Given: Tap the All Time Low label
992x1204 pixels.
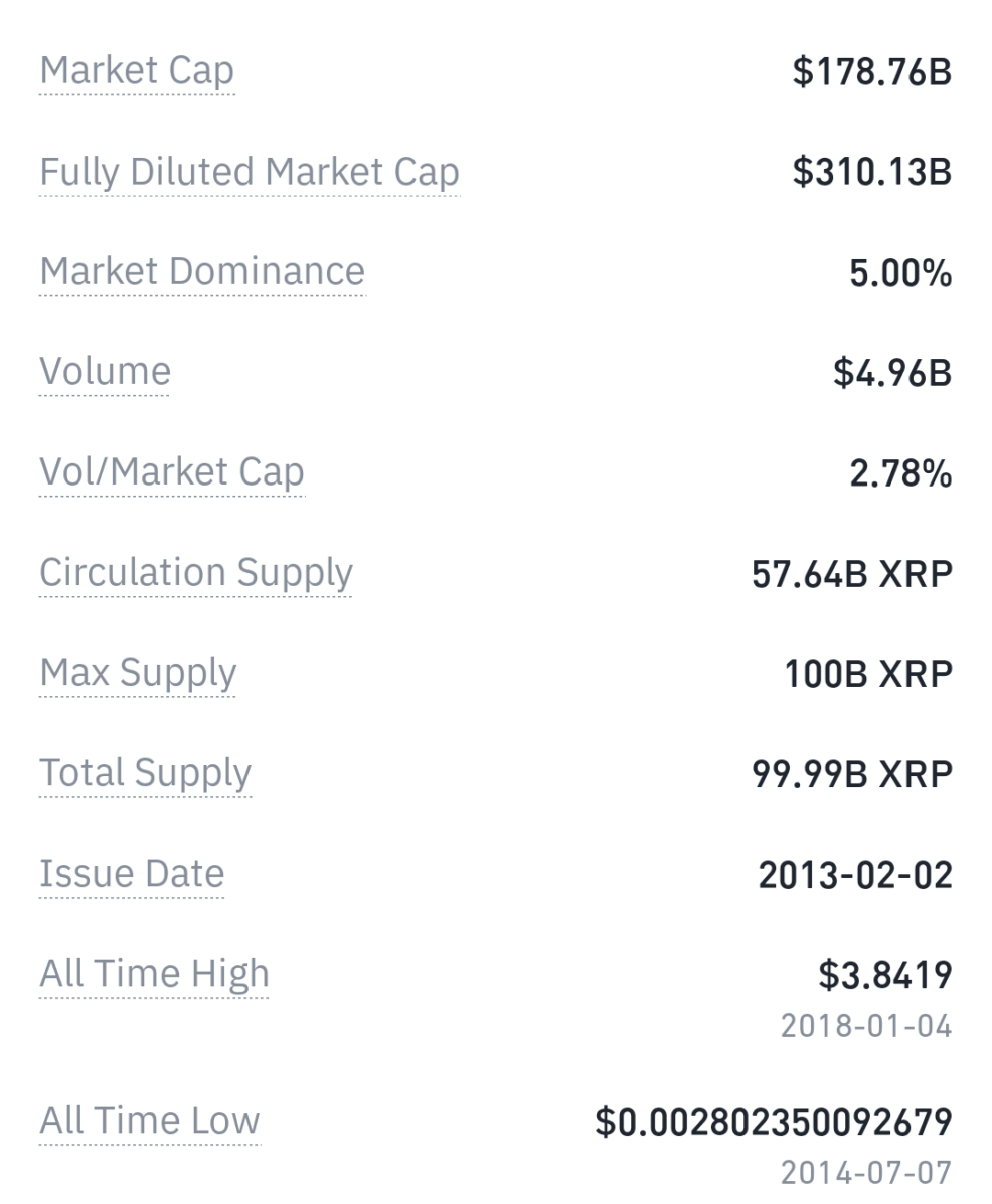Looking at the screenshot, I should 150,1120.
